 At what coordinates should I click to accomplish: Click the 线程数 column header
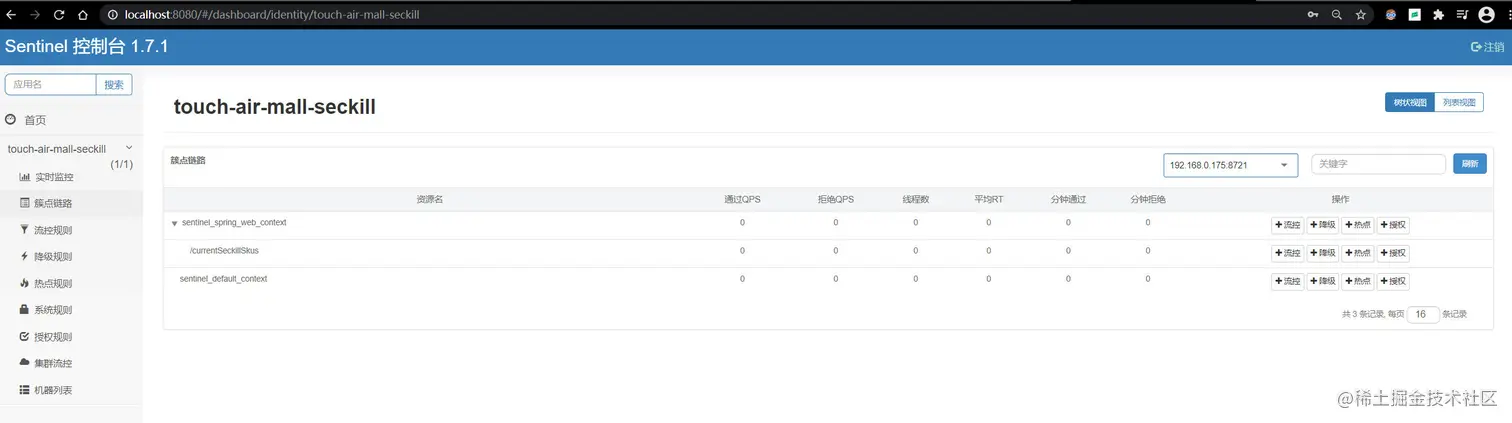tap(915, 199)
